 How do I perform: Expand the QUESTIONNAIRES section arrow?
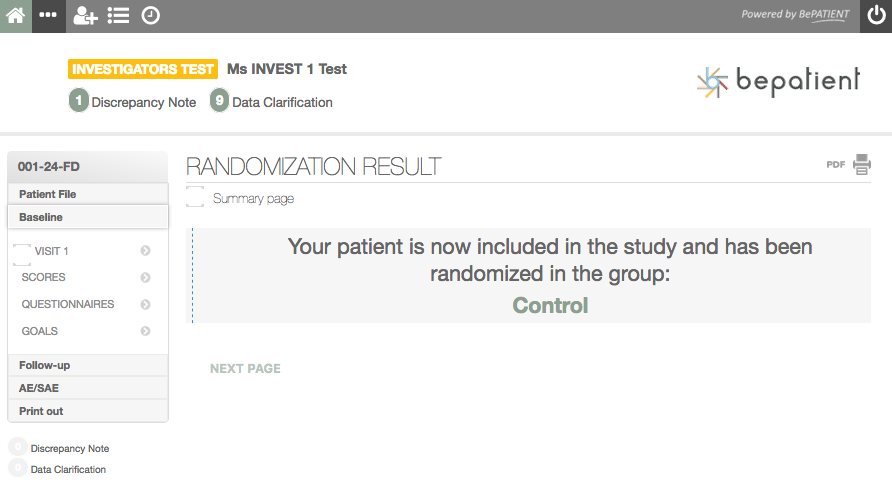[x=145, y=305]
